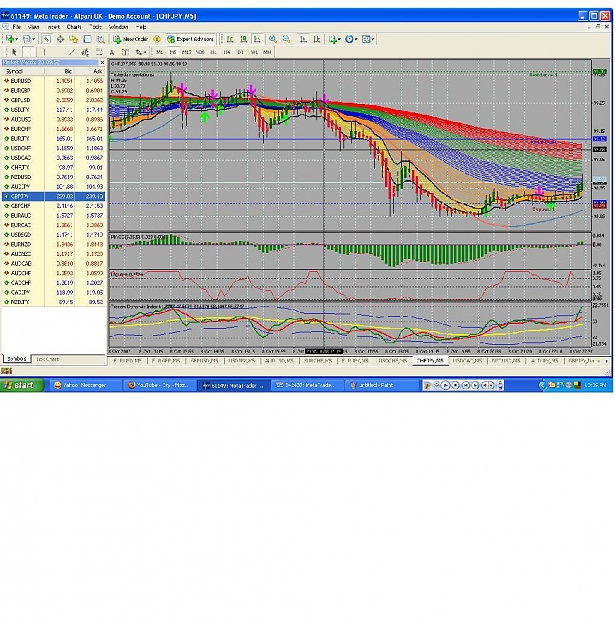Expand the New Chart dropdown arrow
The height and width of the screenshot is (625, 615).
pyautogui.click(x=16, y=39)
